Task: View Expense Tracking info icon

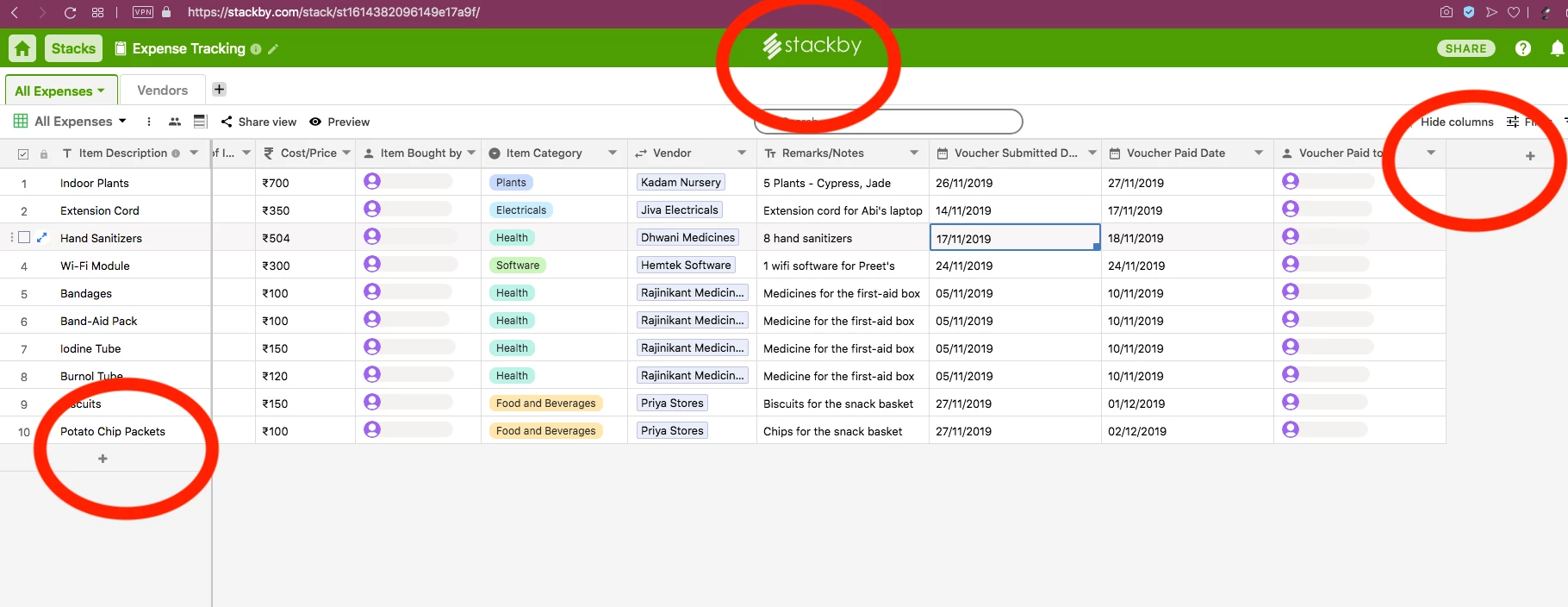Action: coord(256,49)
